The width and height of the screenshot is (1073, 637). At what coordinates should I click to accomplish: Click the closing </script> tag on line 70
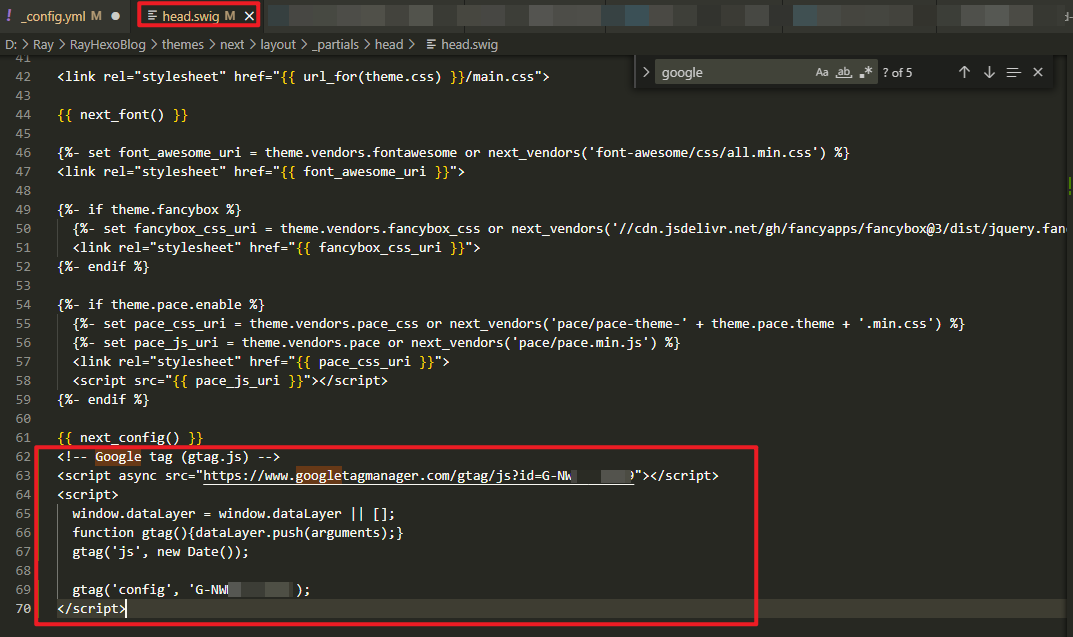point(92,609)
